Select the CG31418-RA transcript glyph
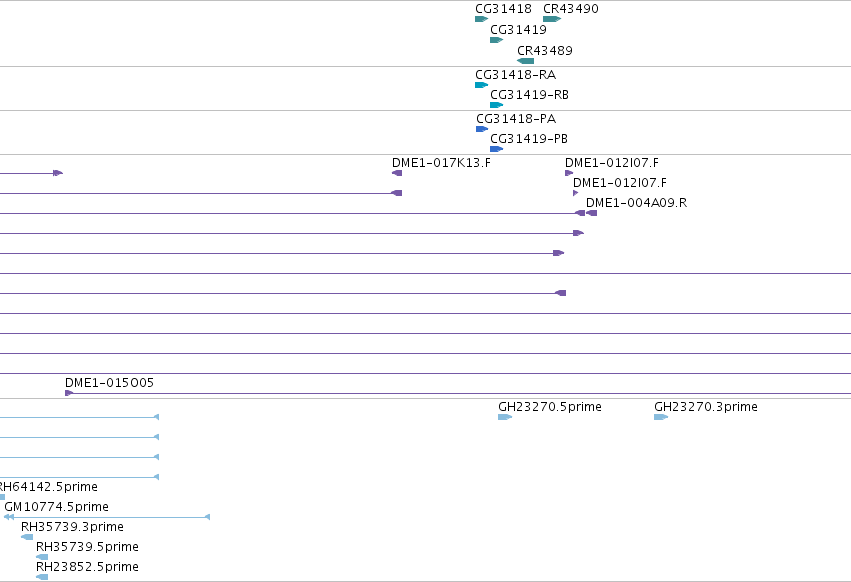Screen dimensions: 851x582 pyautogui.click(x=481, y=85)
